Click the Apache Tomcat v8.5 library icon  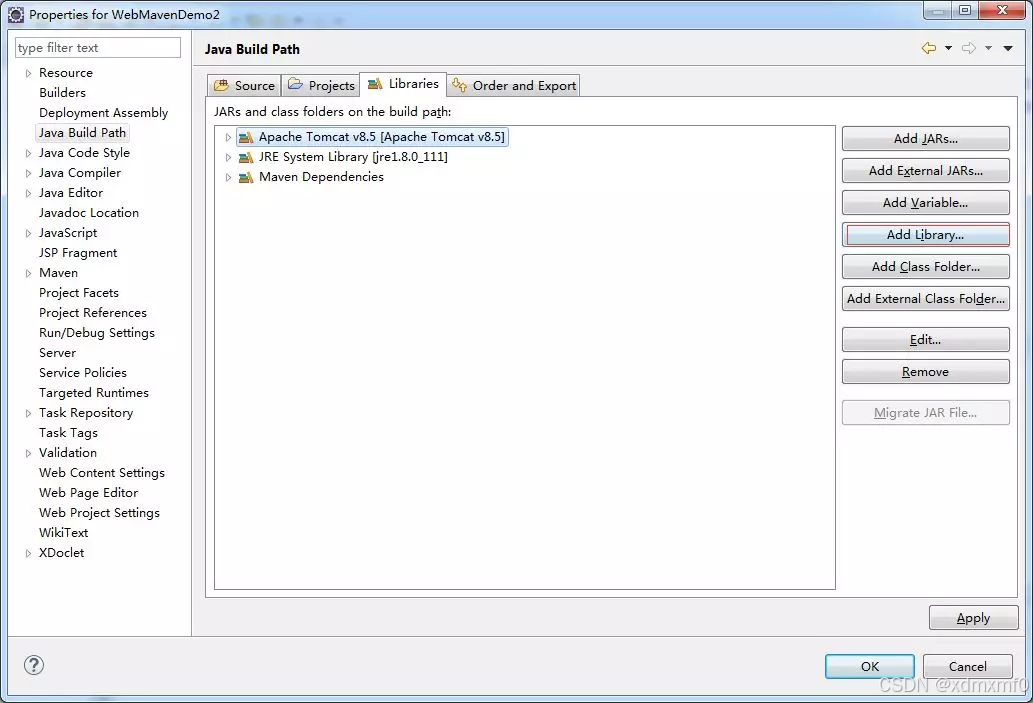(x=246, y=138)
